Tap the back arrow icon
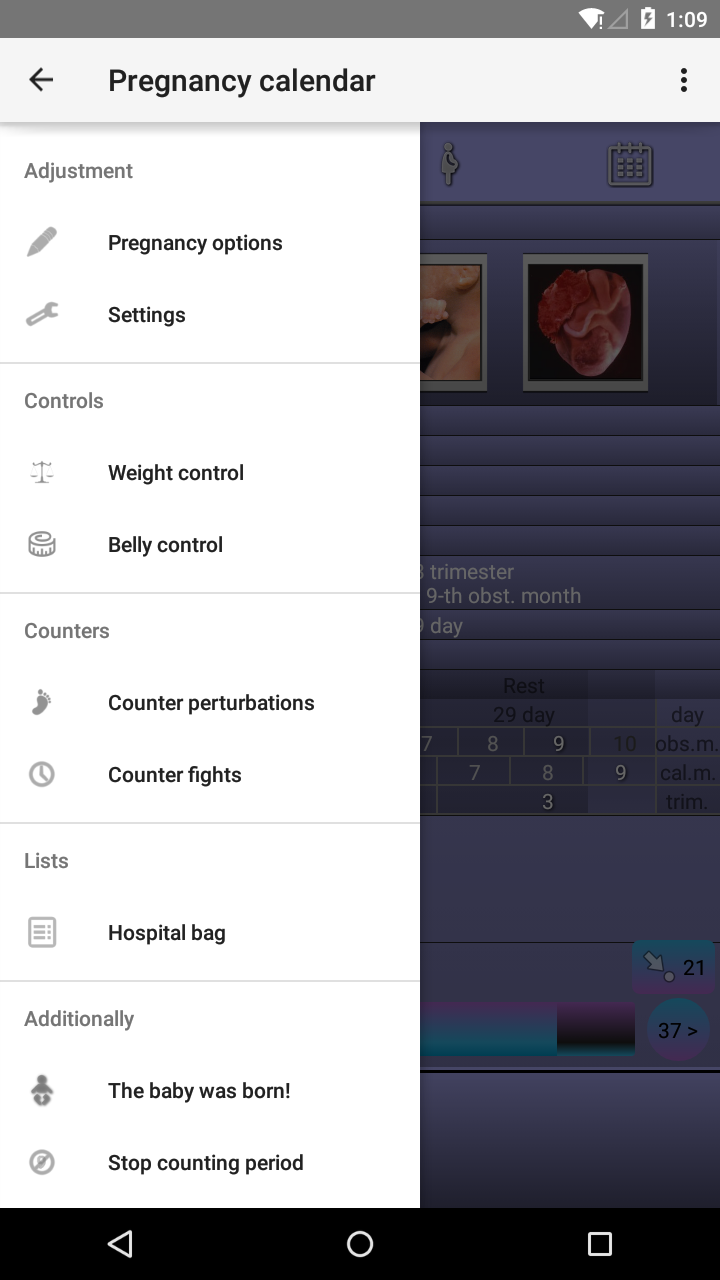 (41, 80)
